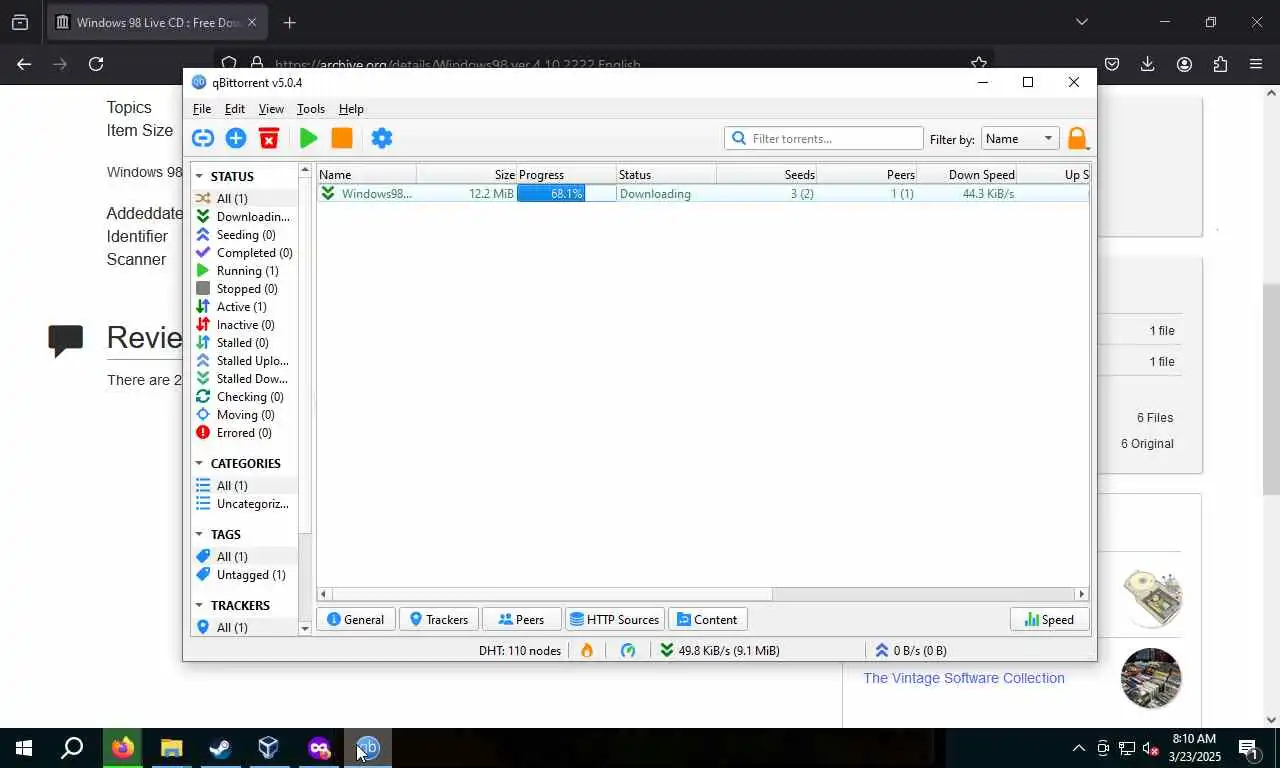Reload the archive.org page

(96, 64)
